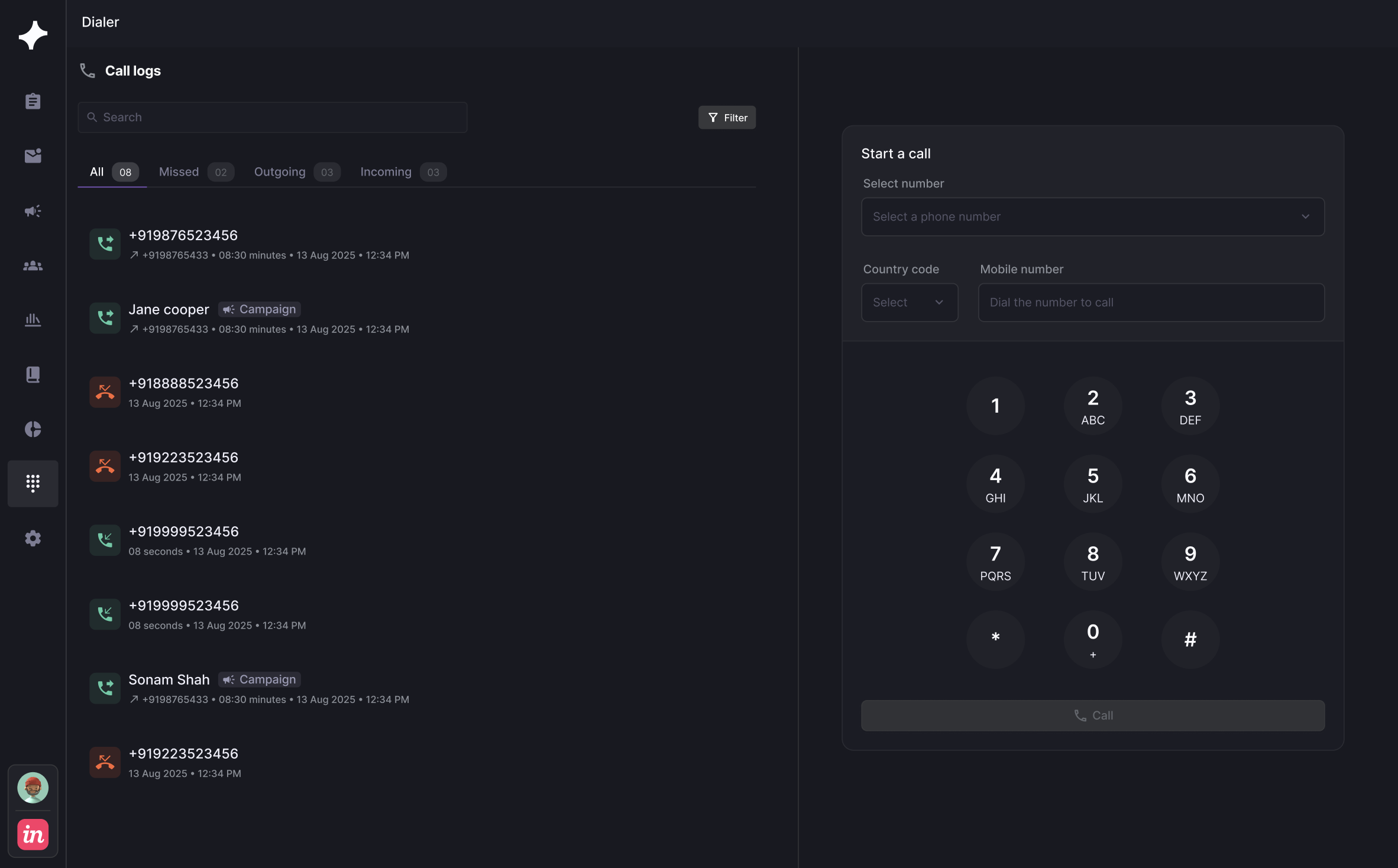Tap the hash key on keypad
The height and width of the screenshot is (868, 1398).
pos(1190,640)
